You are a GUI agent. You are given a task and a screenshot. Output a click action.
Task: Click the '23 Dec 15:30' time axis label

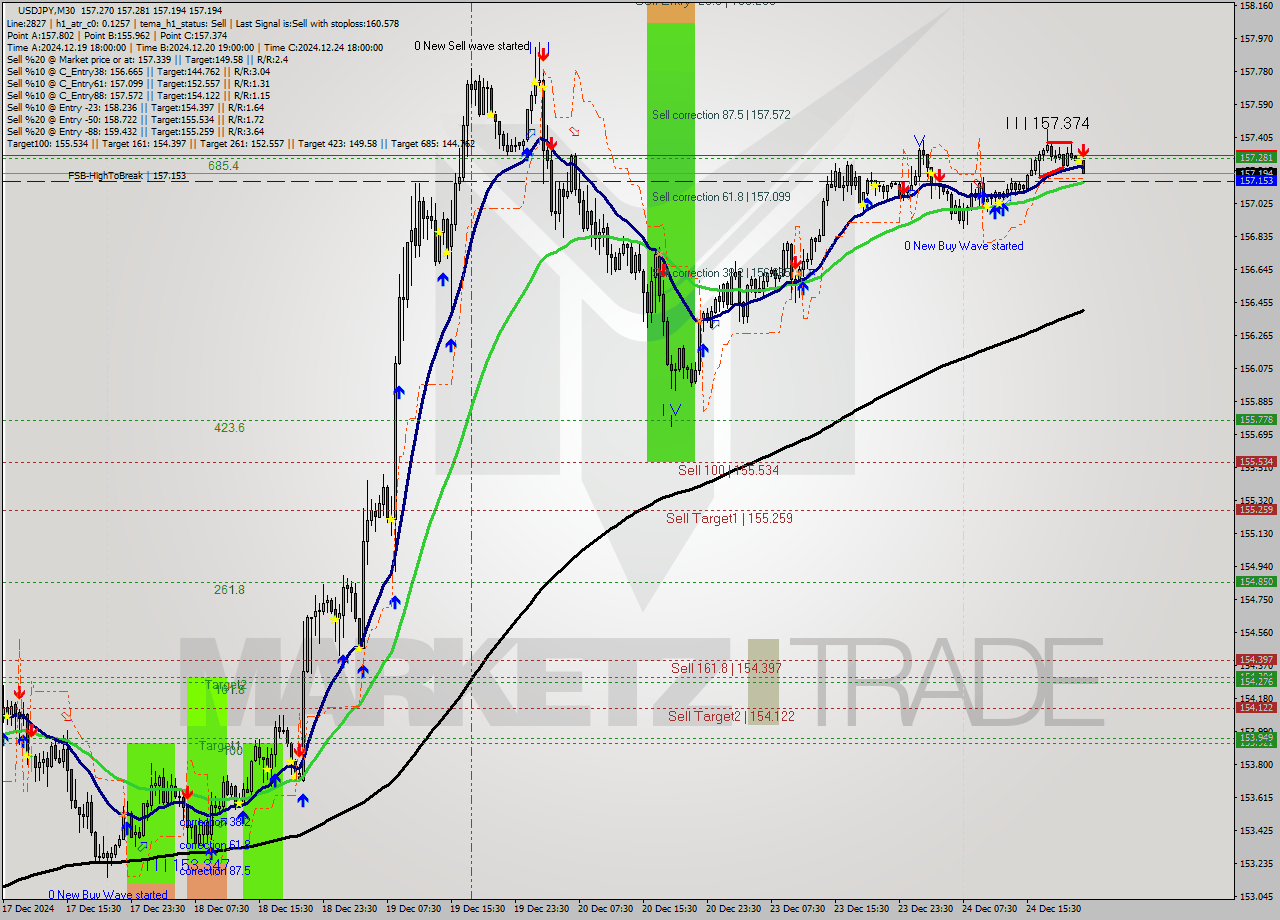click(x=863, y=909)
